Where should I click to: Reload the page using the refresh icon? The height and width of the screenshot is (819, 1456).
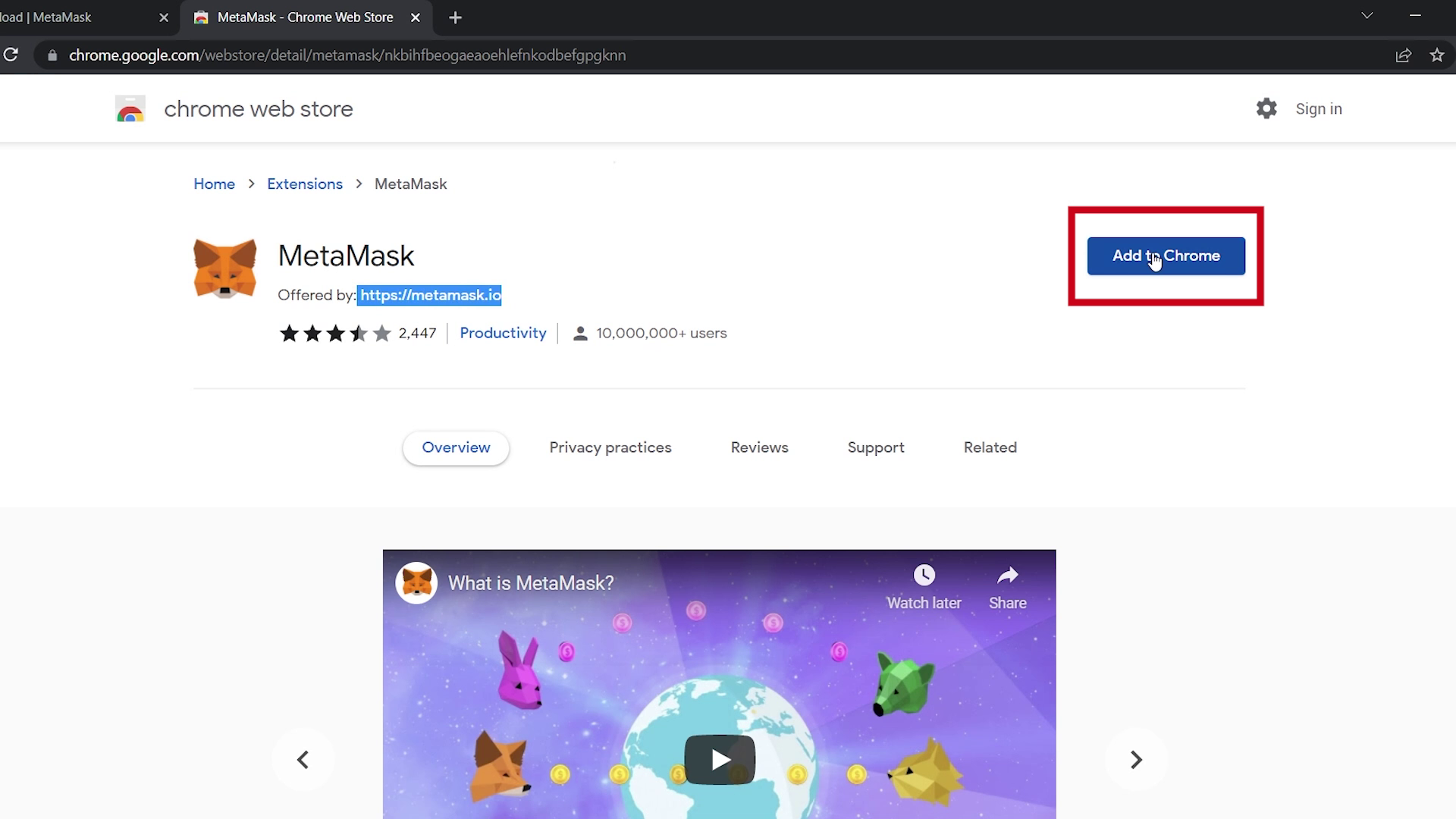tap(11, 55)
